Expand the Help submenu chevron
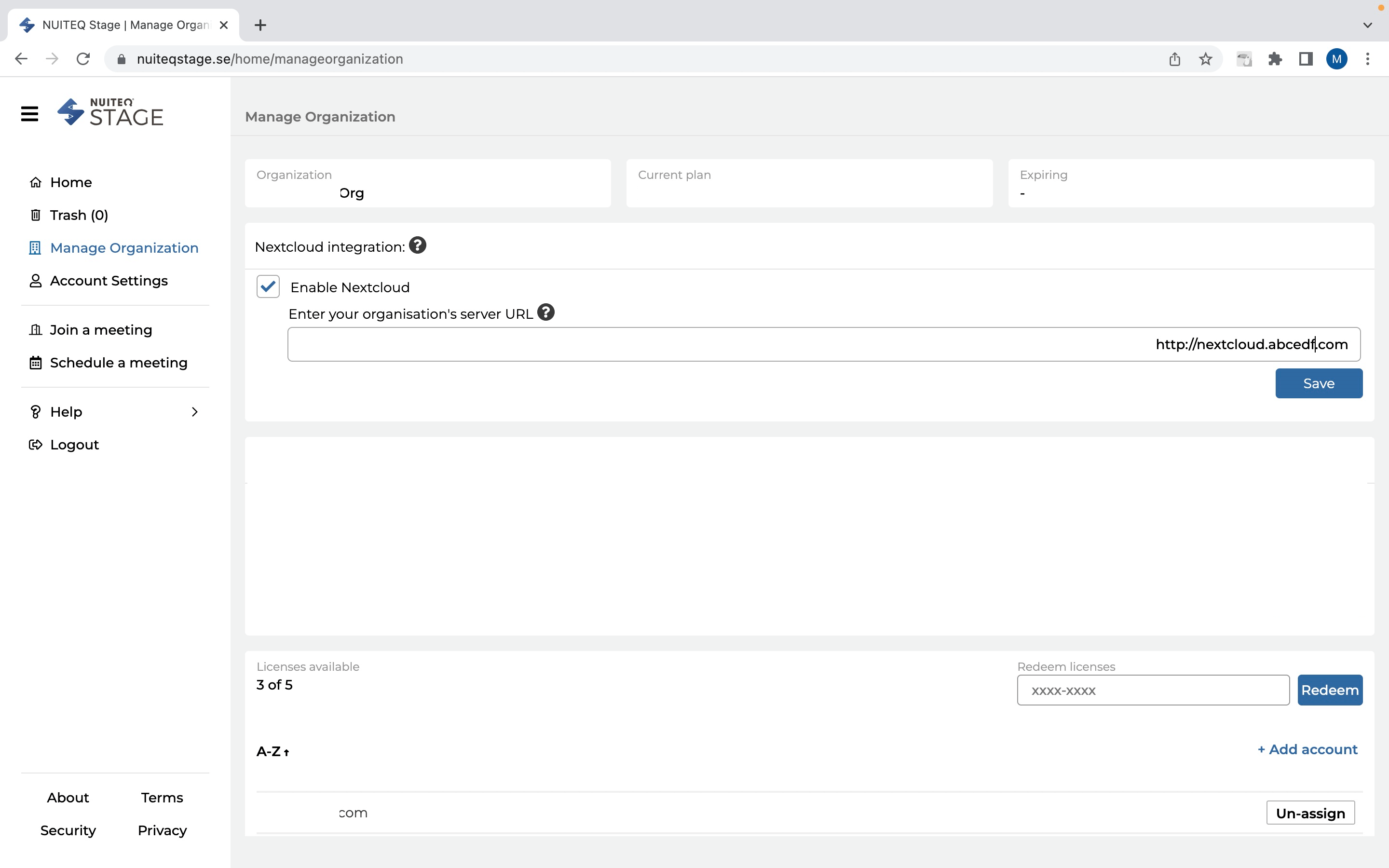 (194, 412)
